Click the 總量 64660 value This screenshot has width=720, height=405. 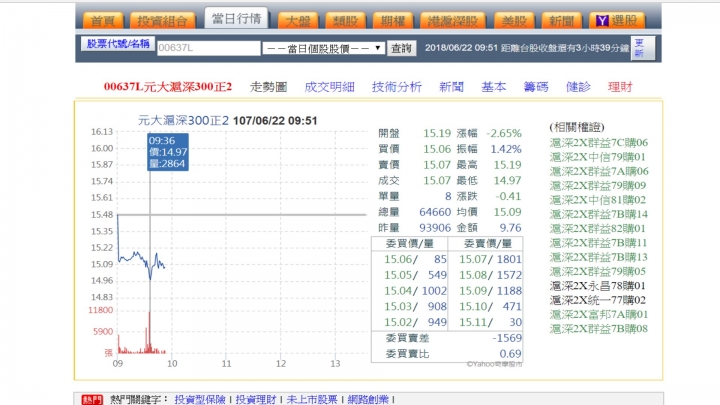[435, 212]
